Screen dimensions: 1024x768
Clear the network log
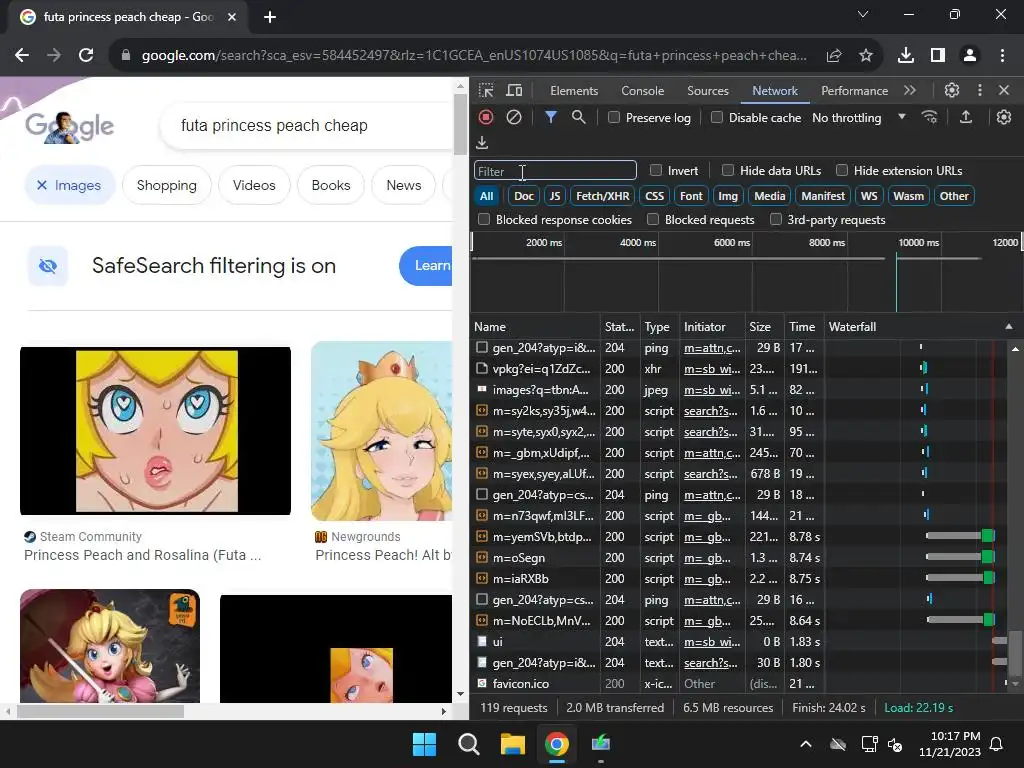(x=514, y=118)
